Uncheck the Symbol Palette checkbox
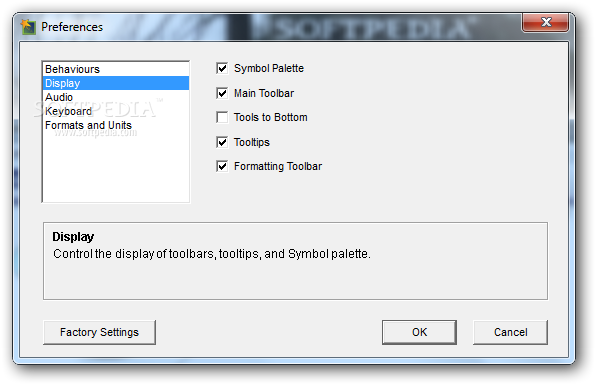596x385 pixels. [222, 68]
